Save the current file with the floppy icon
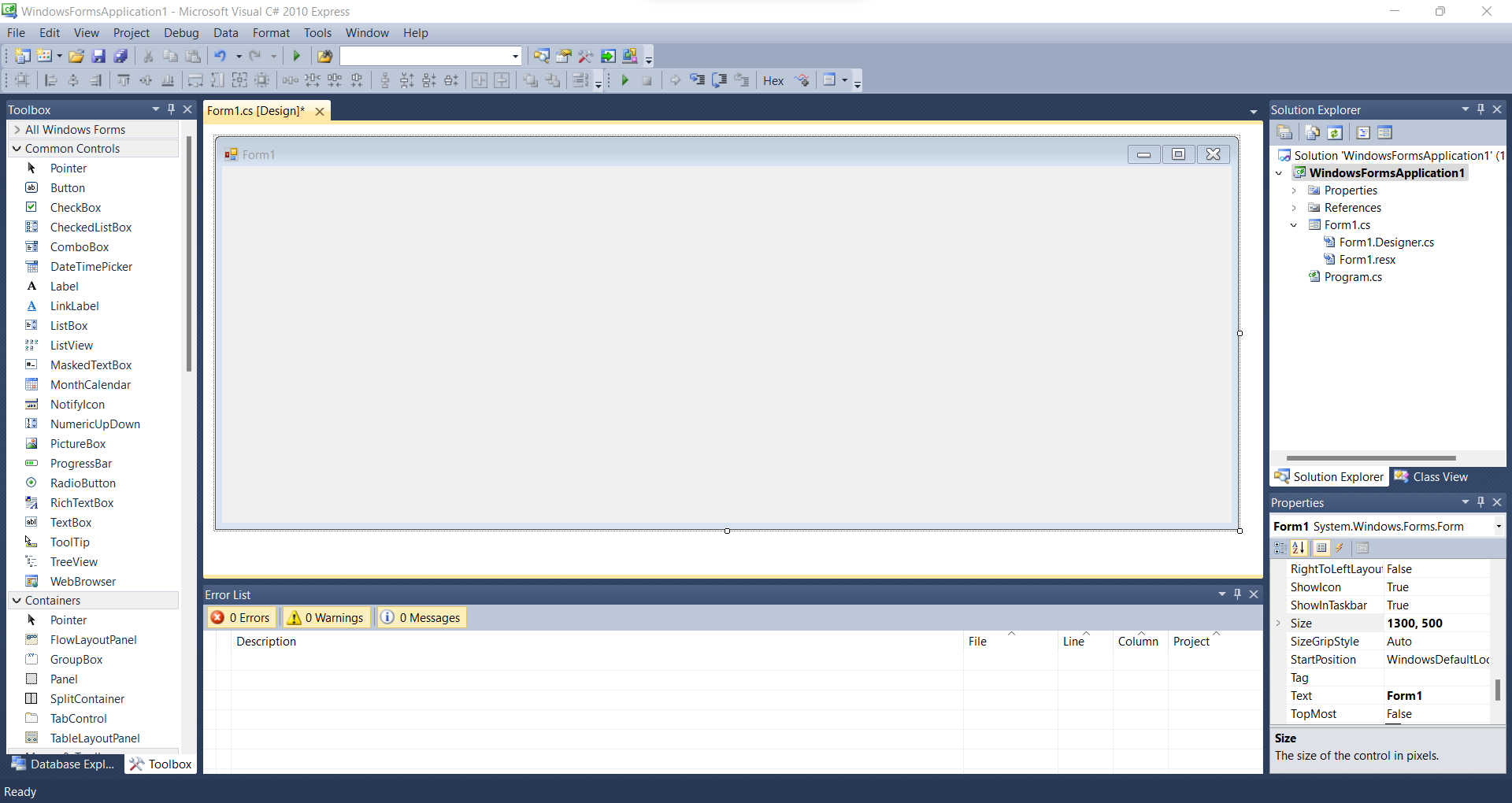Screen dimensions: 1512x803 (x=98, y=56)
